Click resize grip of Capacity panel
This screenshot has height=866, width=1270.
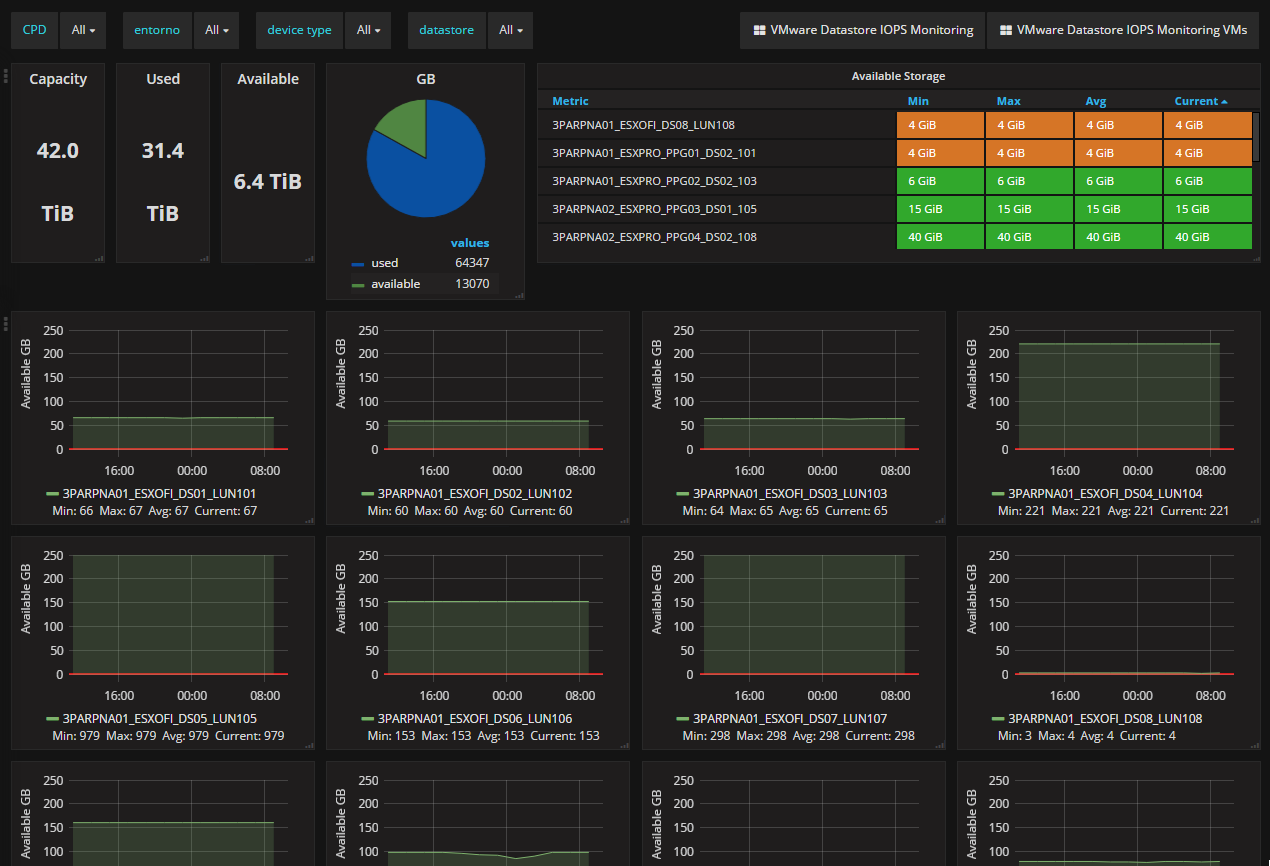click(99, 258)
